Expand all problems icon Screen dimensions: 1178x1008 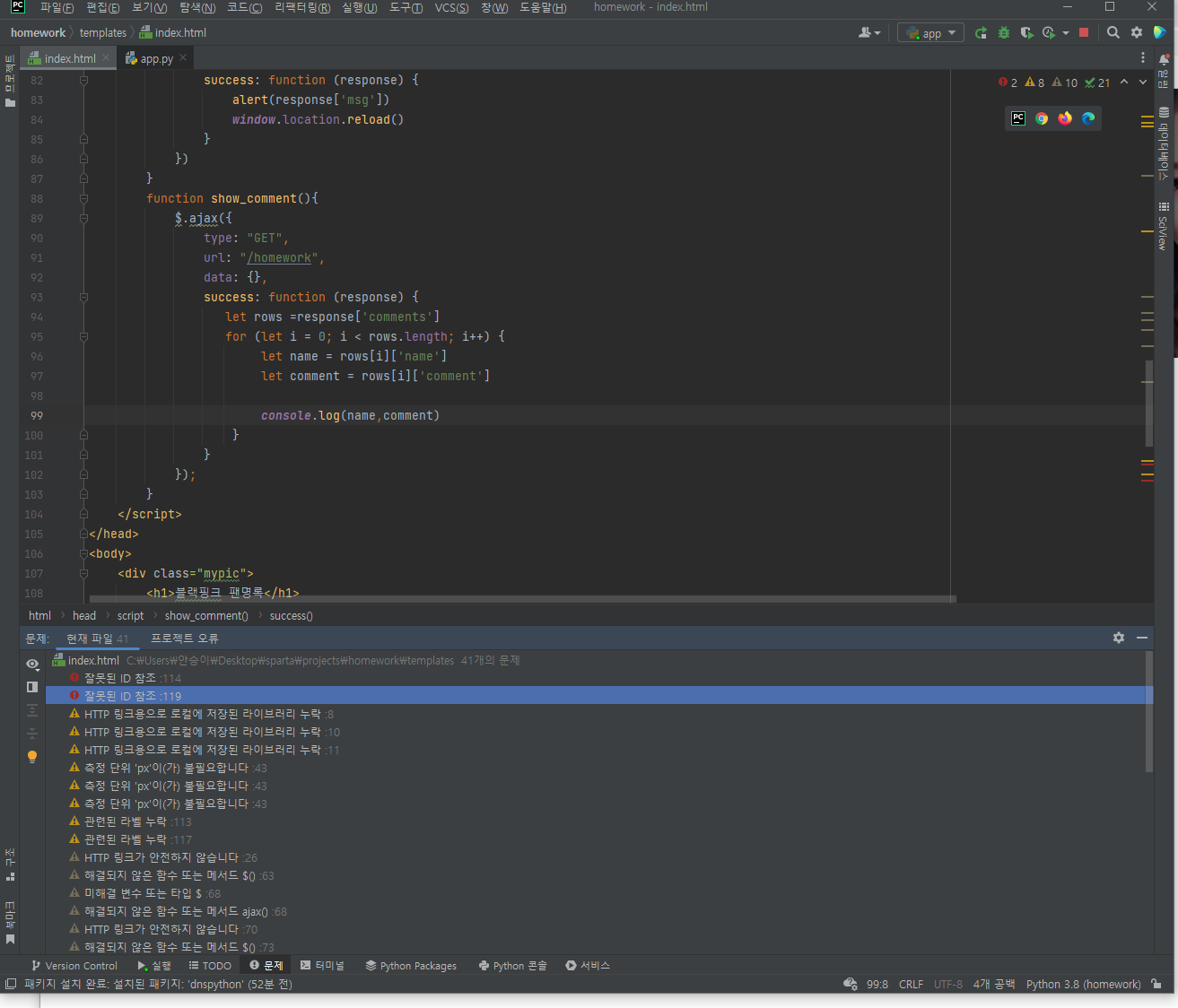click(32, 710)
